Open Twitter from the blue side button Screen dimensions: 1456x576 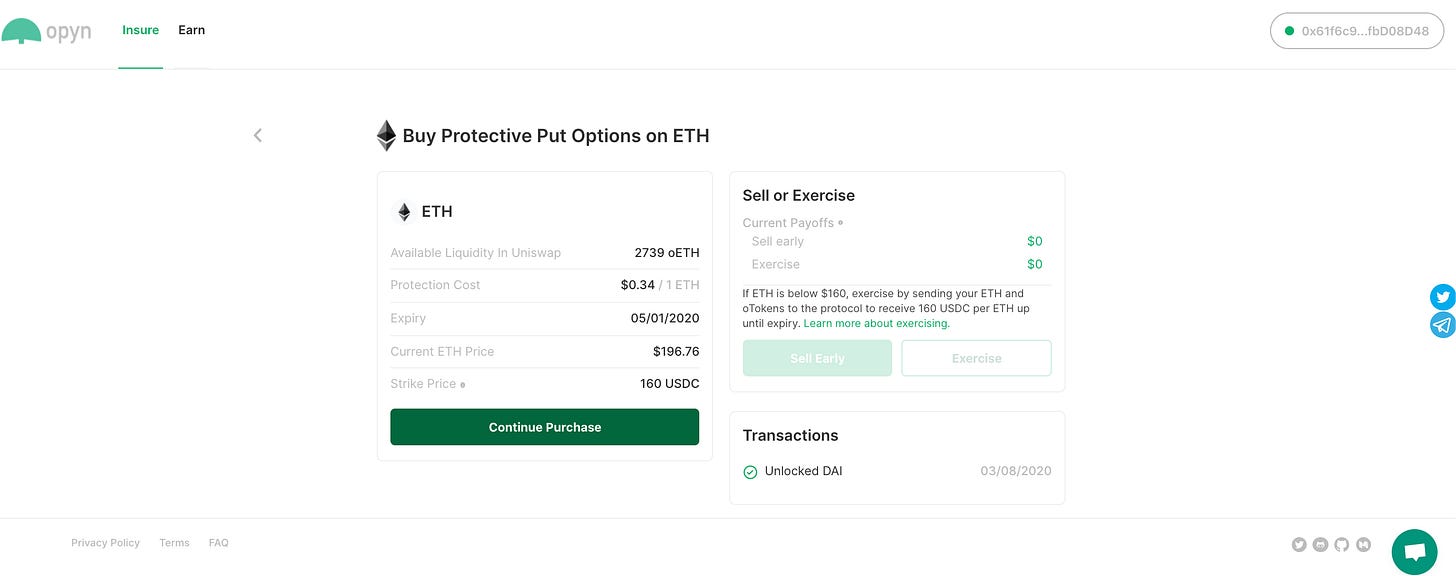(x=1442, y=297)
